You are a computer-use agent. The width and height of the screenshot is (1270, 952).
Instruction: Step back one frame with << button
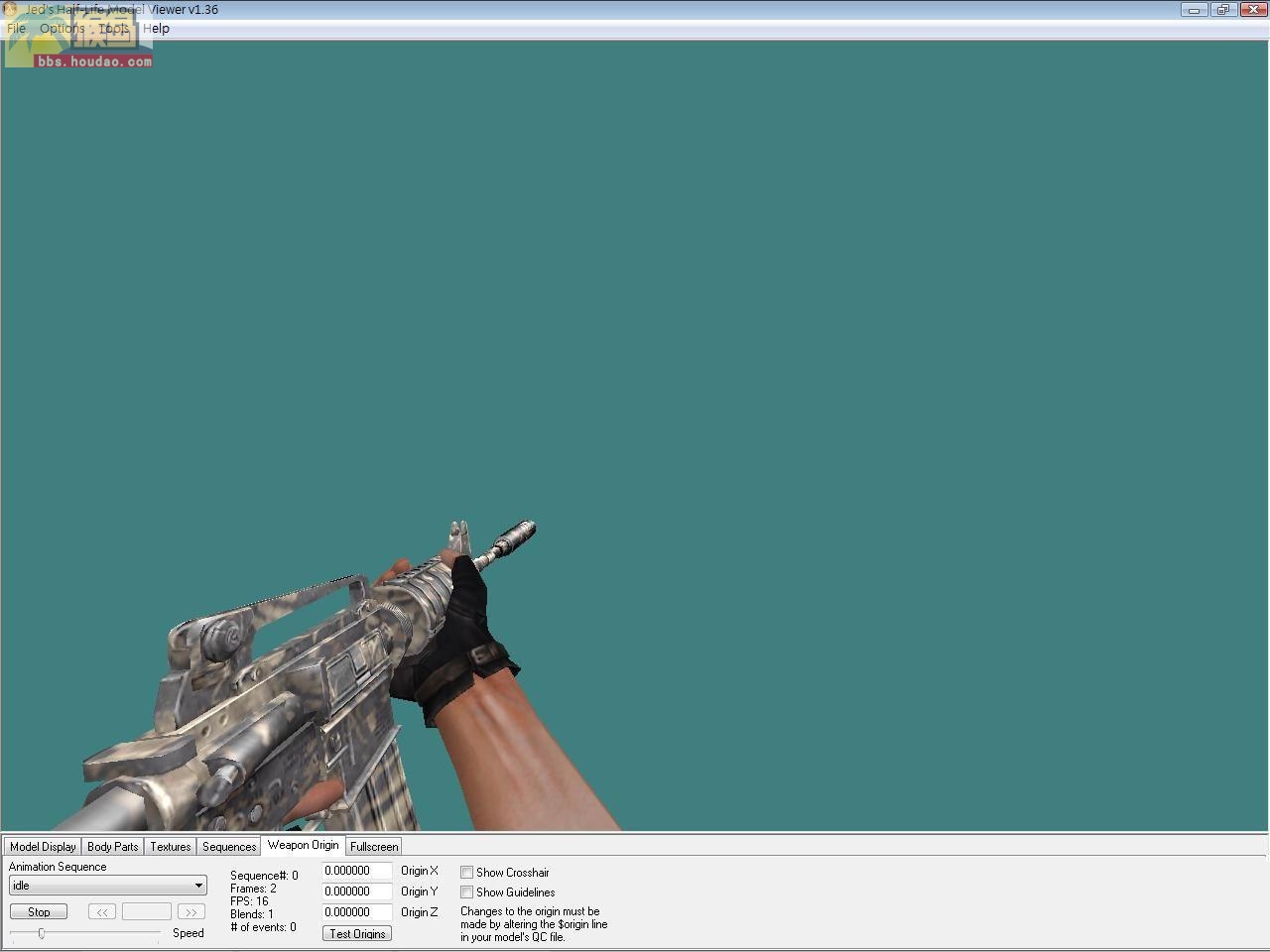(102, 911)
